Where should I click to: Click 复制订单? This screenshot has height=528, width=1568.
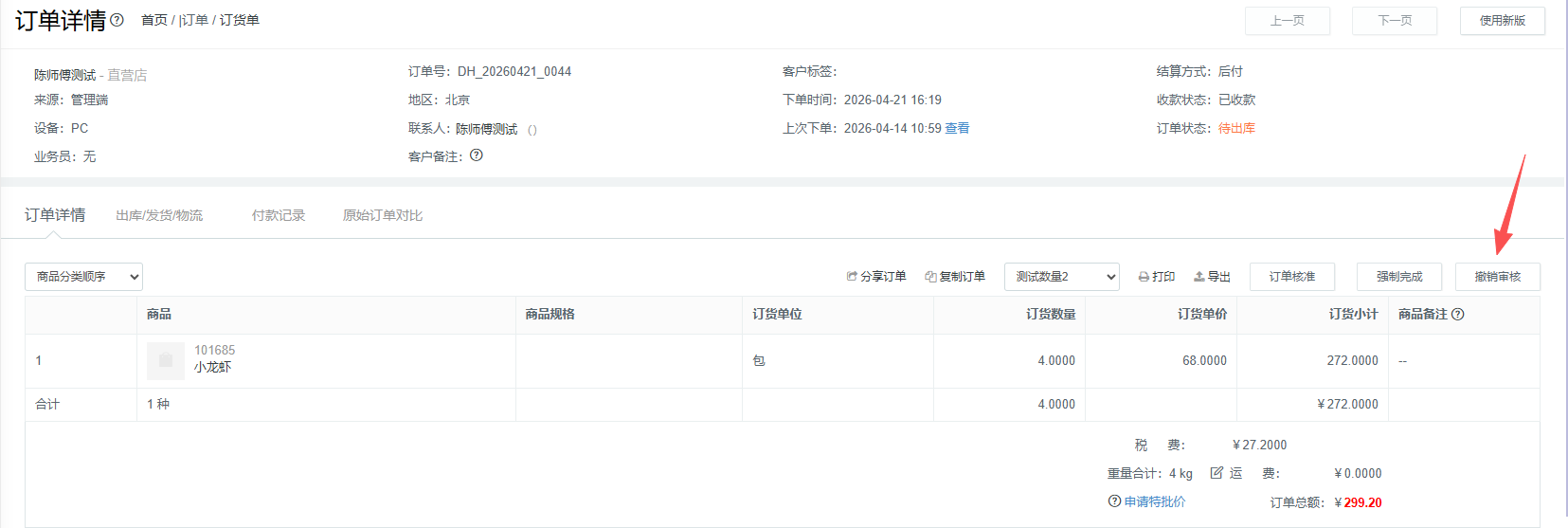point(955,277)
